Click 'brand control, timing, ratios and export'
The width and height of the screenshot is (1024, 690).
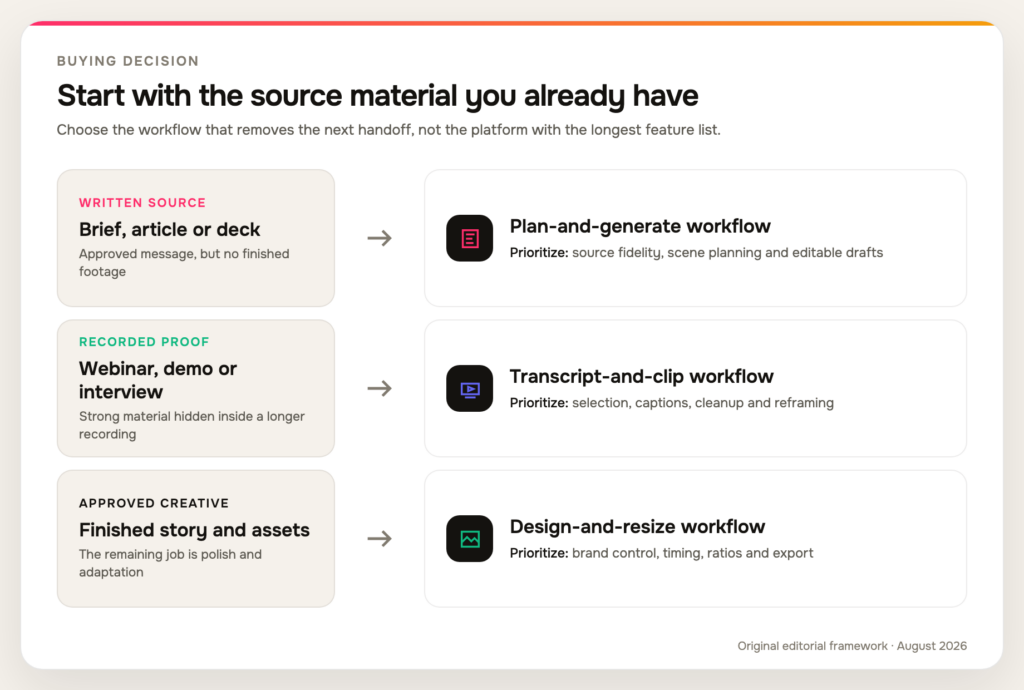(x=693, y=553)
